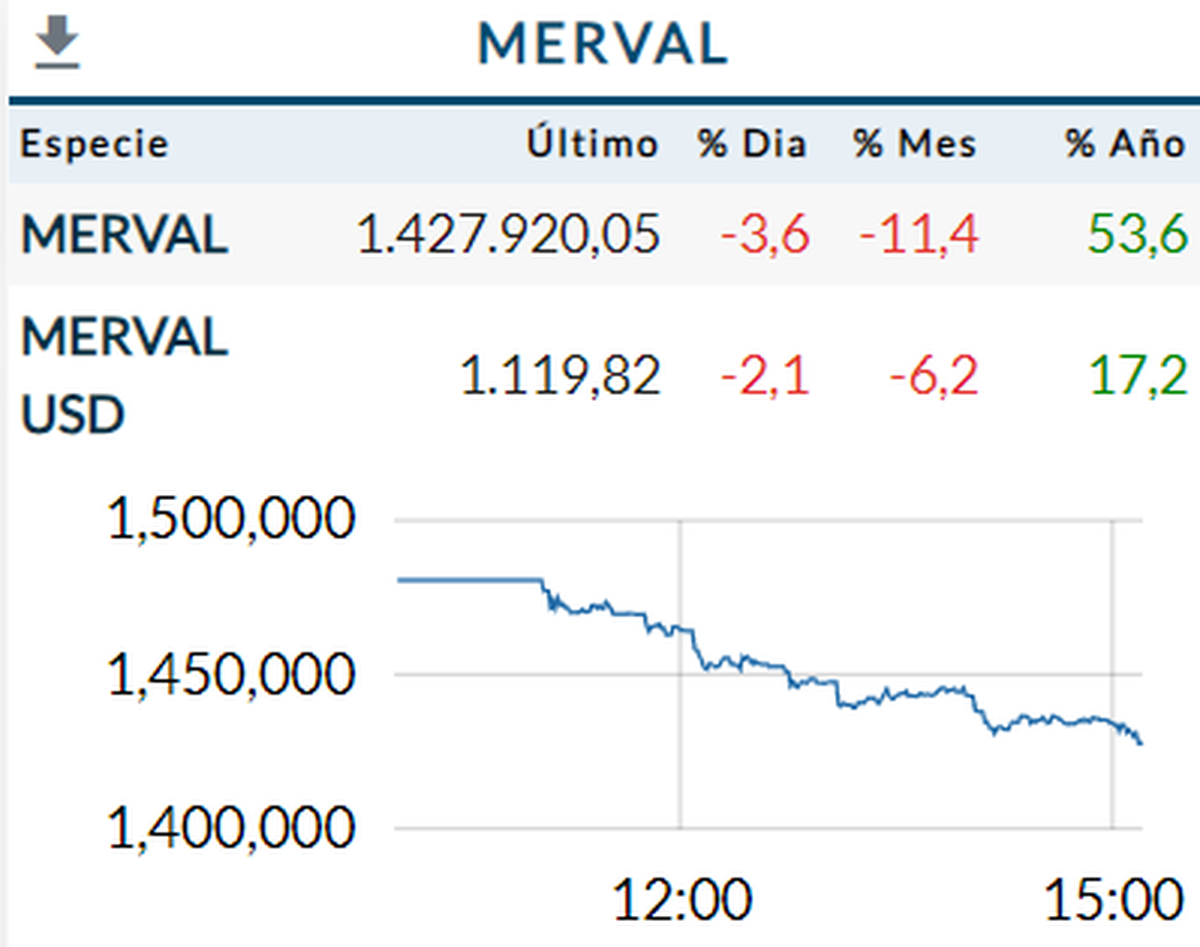Click MERVAL monthly change -11,4
Viewport: 1200px width, 947px height.
pyautogui.click(x=918, y=236)
